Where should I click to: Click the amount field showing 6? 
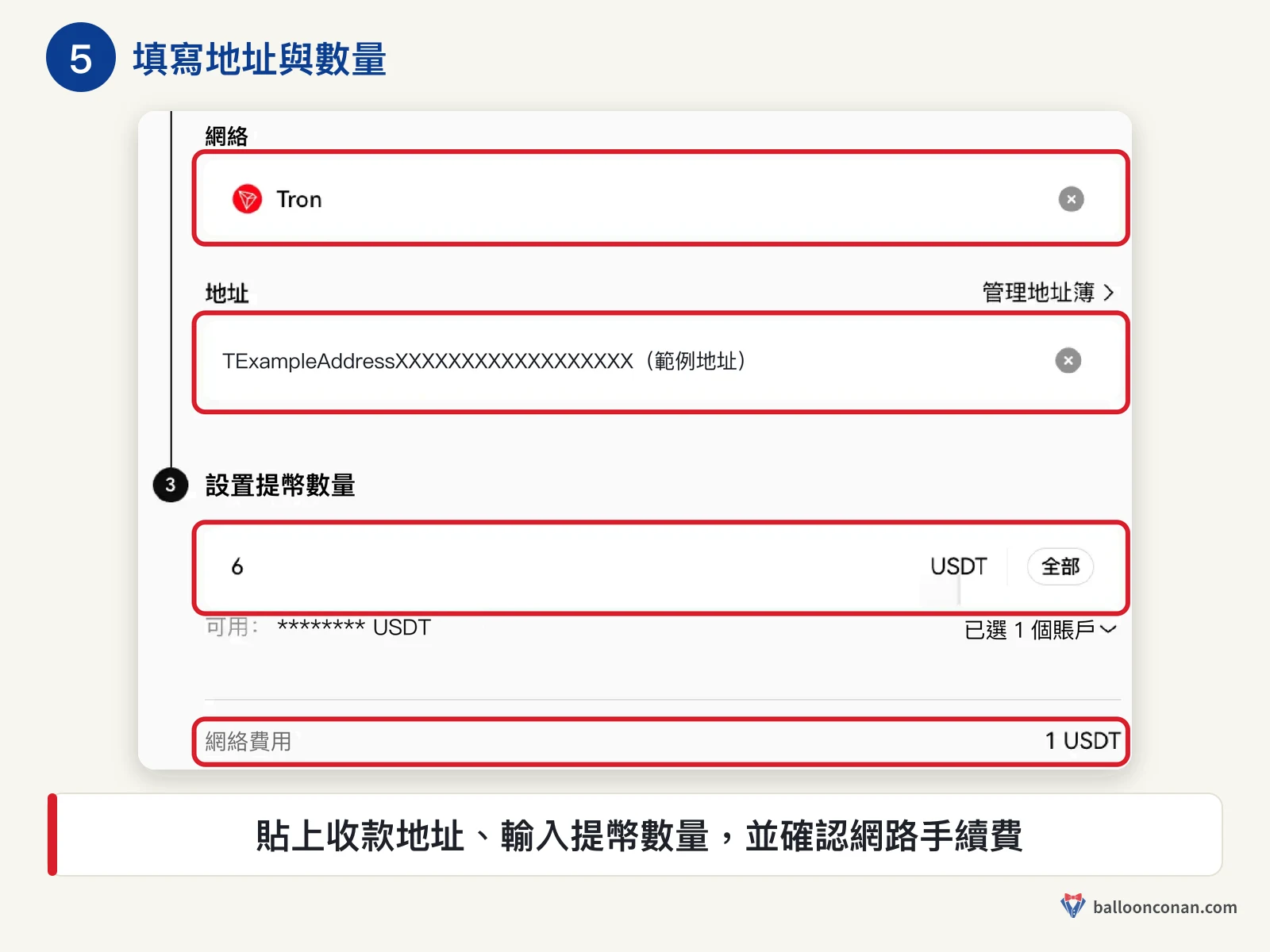point(660,567)
